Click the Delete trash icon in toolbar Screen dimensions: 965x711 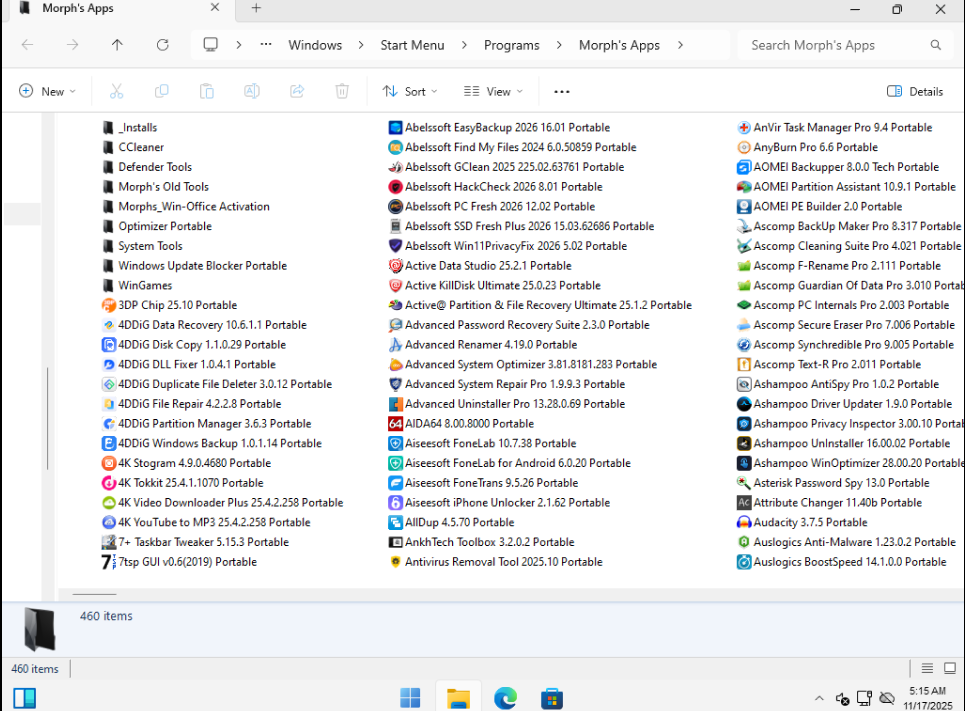point(342,91)
